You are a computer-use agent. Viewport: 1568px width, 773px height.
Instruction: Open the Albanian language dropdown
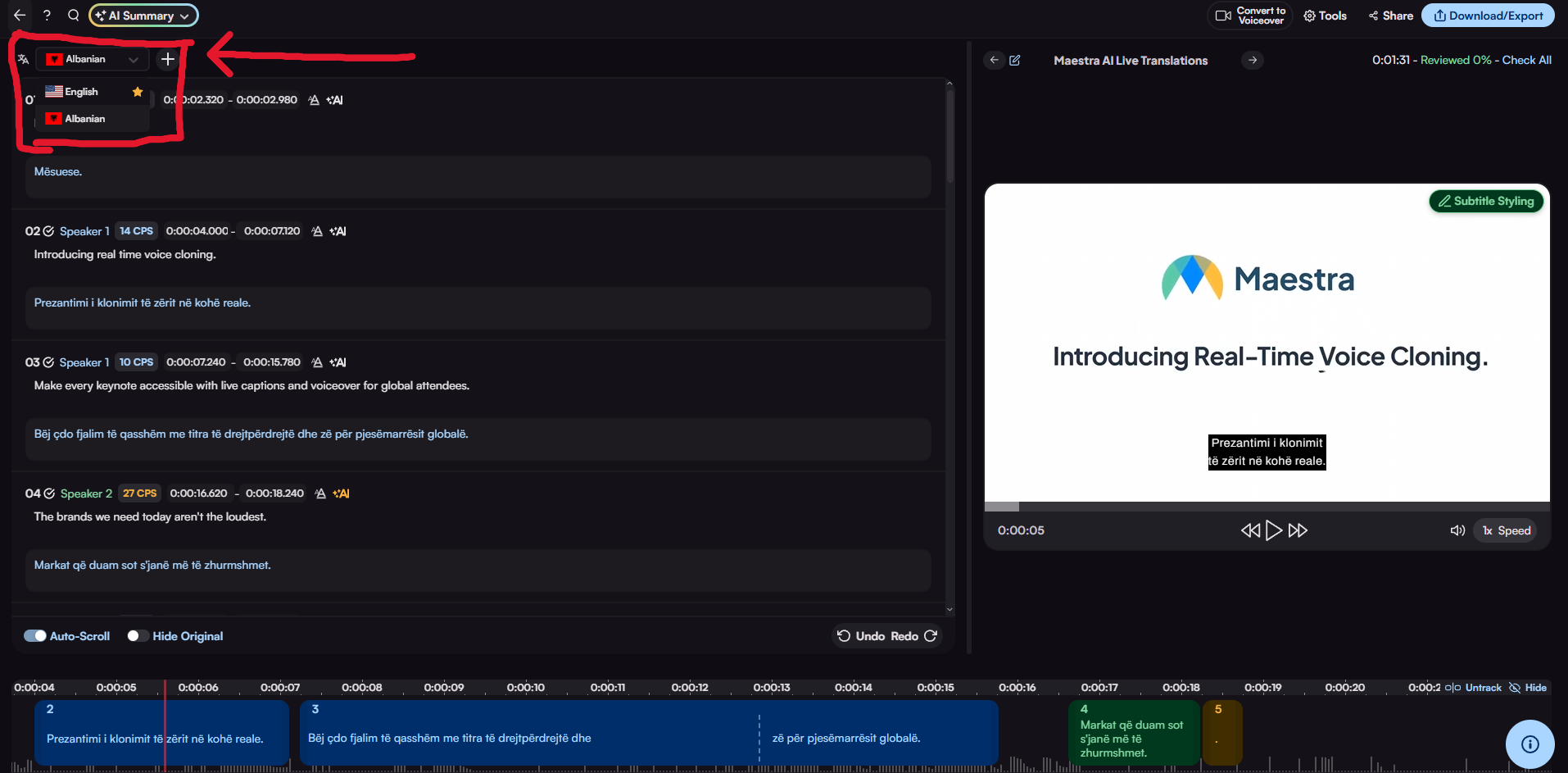(93, 59)
